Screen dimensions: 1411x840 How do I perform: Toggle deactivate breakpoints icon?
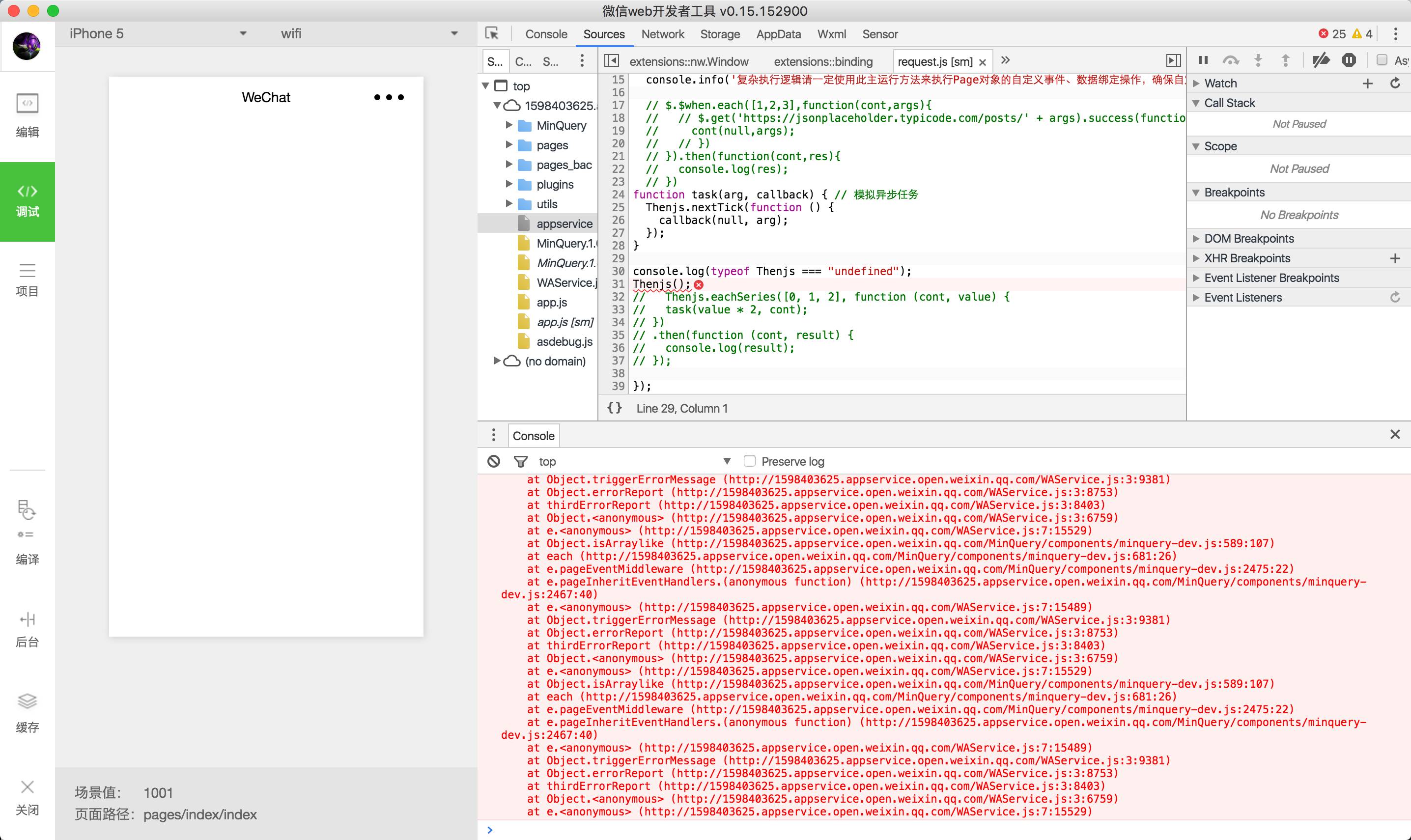pyautogui.click(x=1321, y=60)
